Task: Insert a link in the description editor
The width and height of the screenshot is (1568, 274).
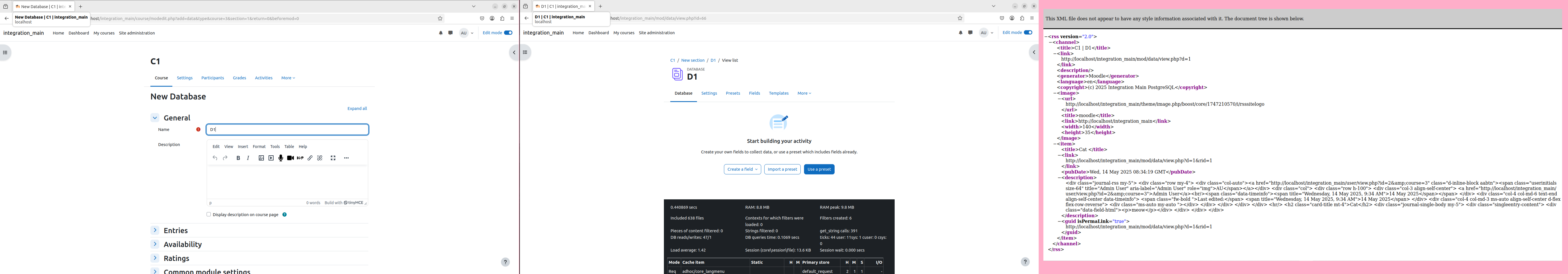Action: [310, 158]
